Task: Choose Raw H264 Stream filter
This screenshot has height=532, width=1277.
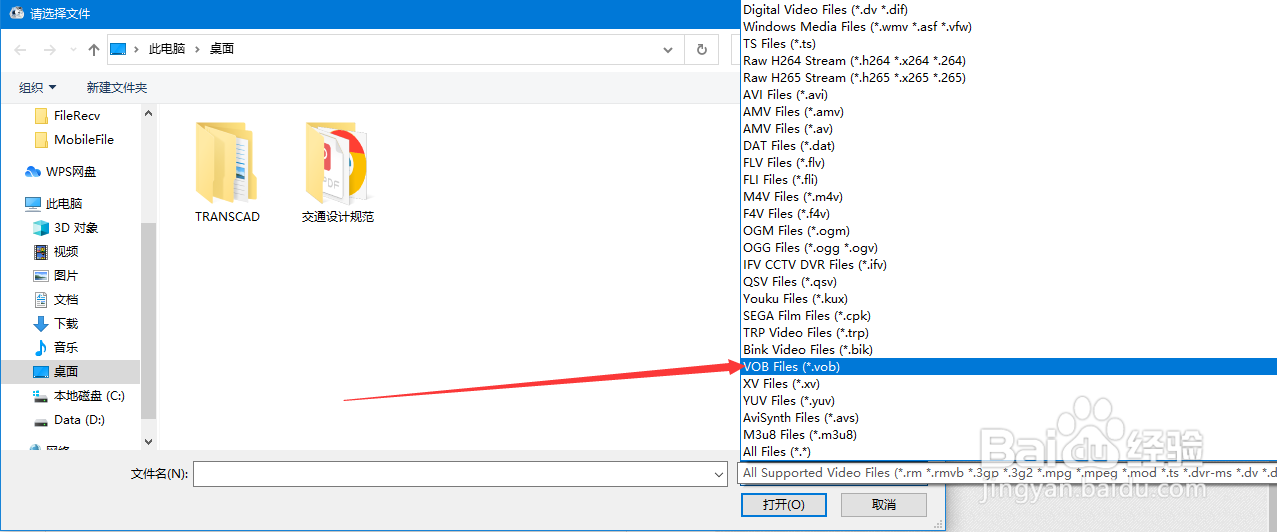Action: pyautogui.click(x=1009, y=60)
